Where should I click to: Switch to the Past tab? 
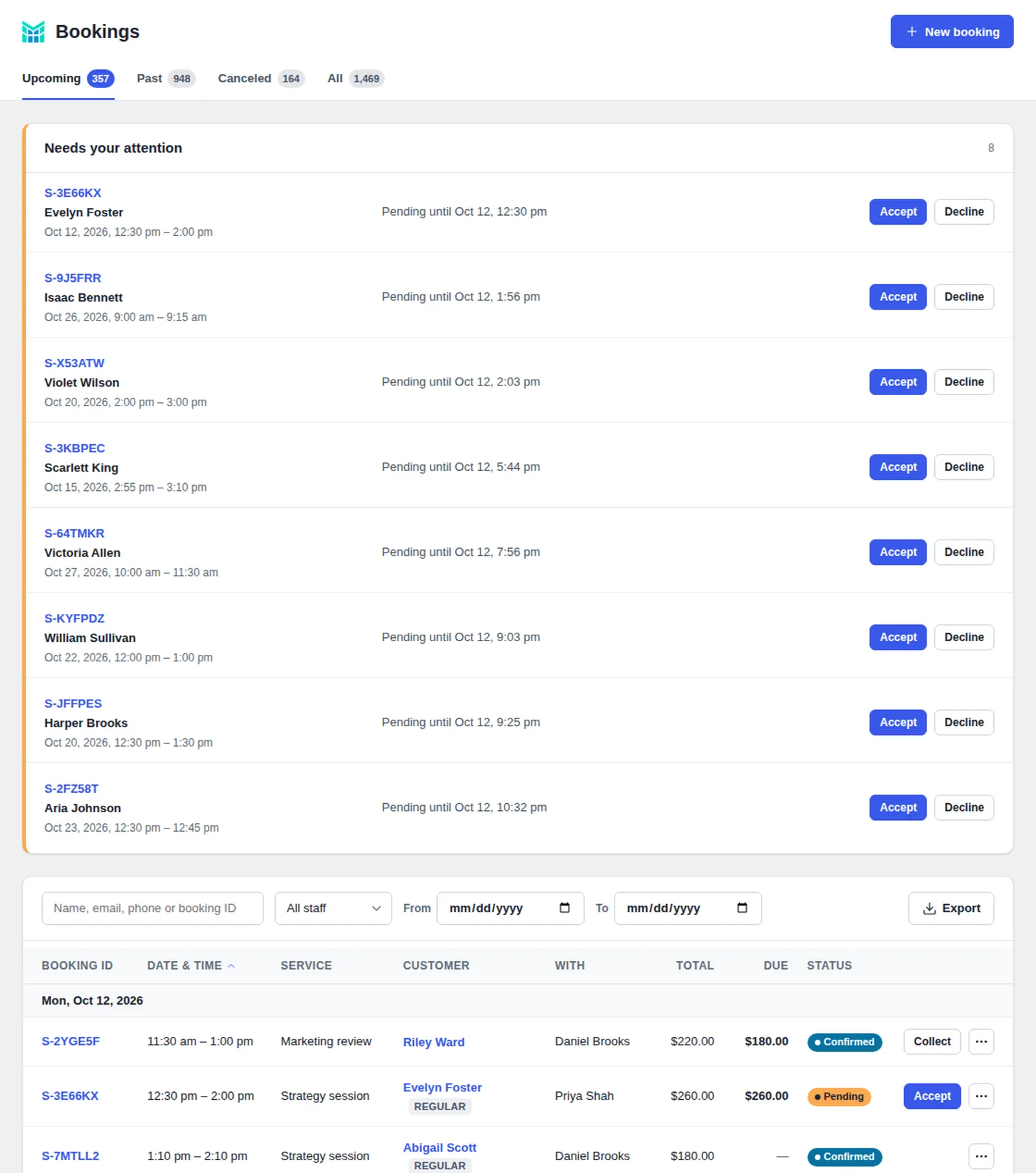166,78
